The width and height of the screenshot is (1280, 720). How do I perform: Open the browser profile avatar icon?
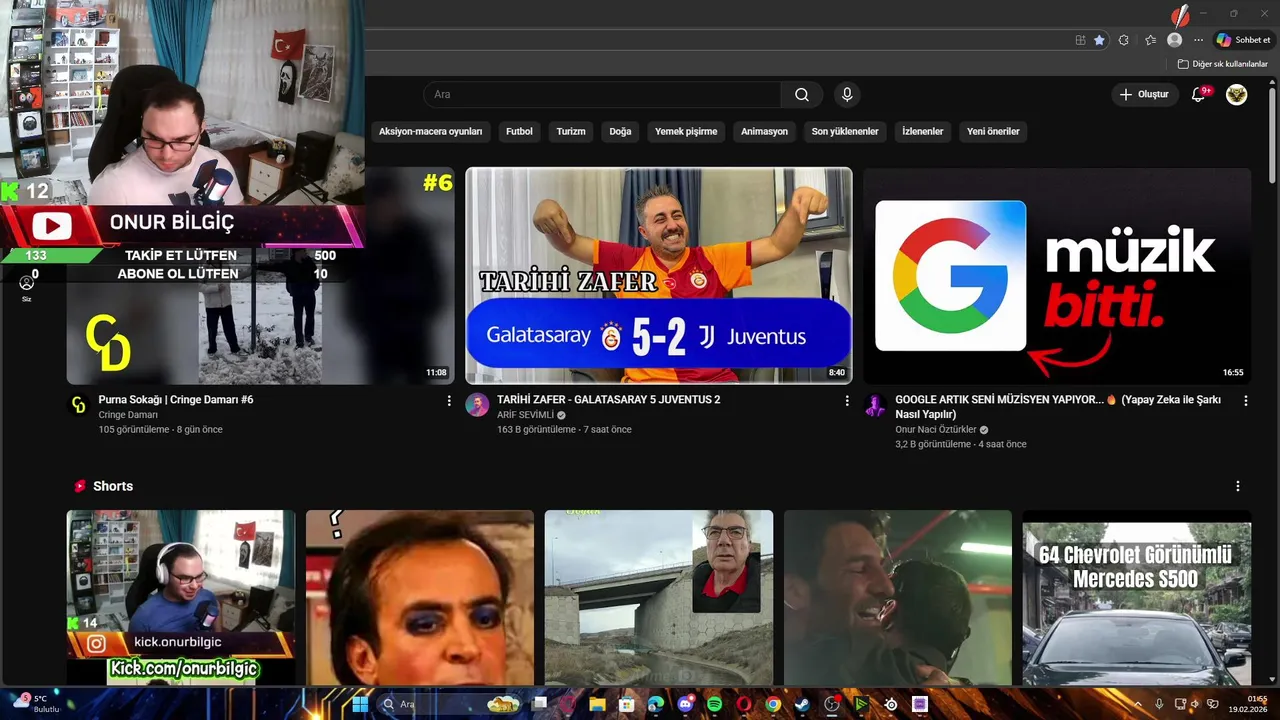click(x=1175, y=40)
